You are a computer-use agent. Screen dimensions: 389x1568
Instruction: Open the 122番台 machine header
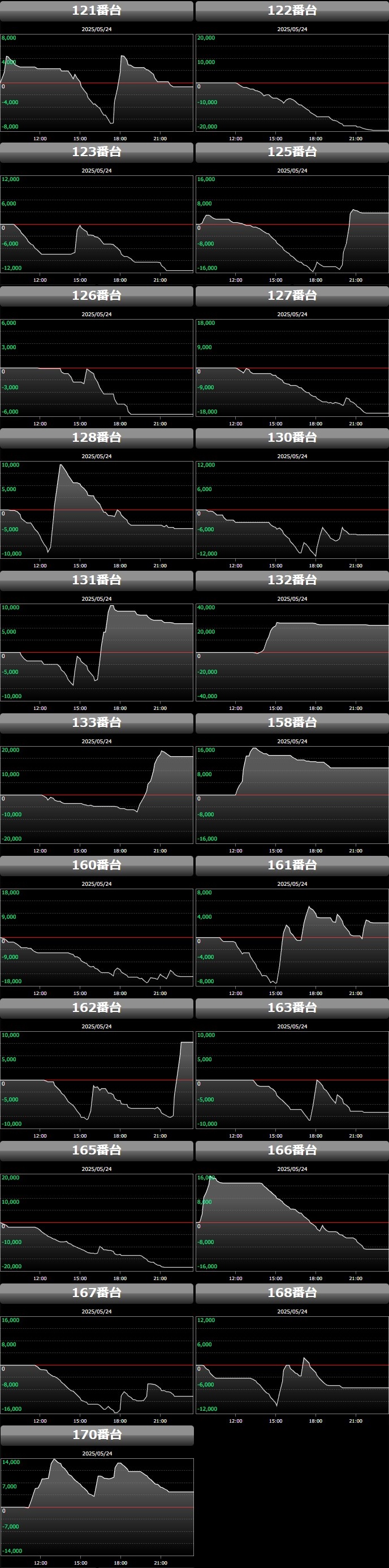point(292,11)
